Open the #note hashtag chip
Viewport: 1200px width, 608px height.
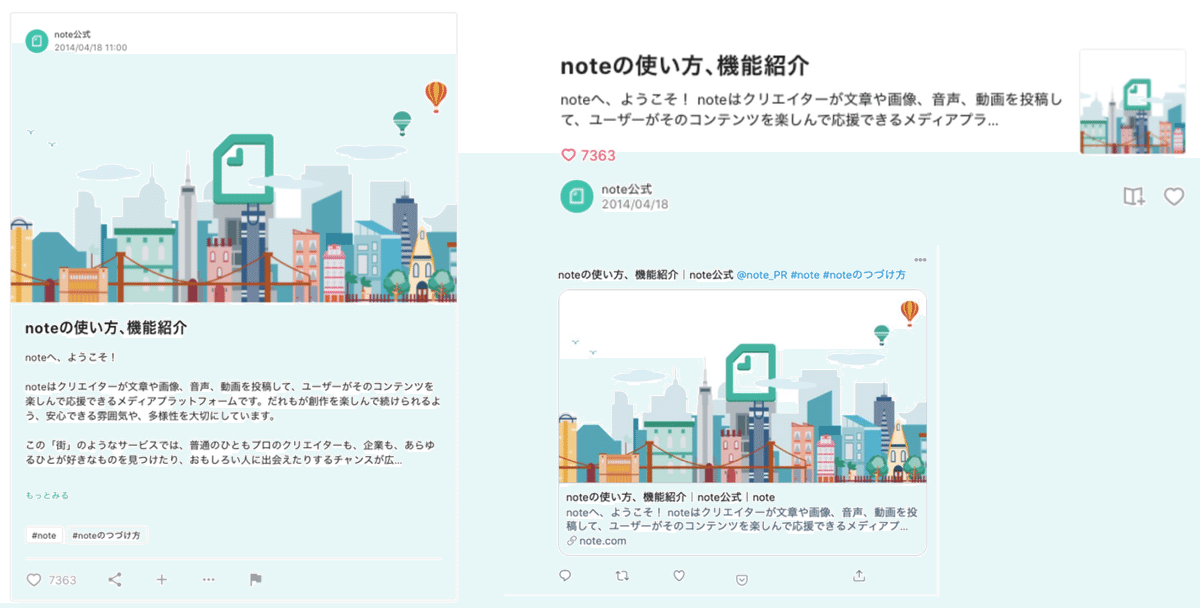[x=44, y=535]
